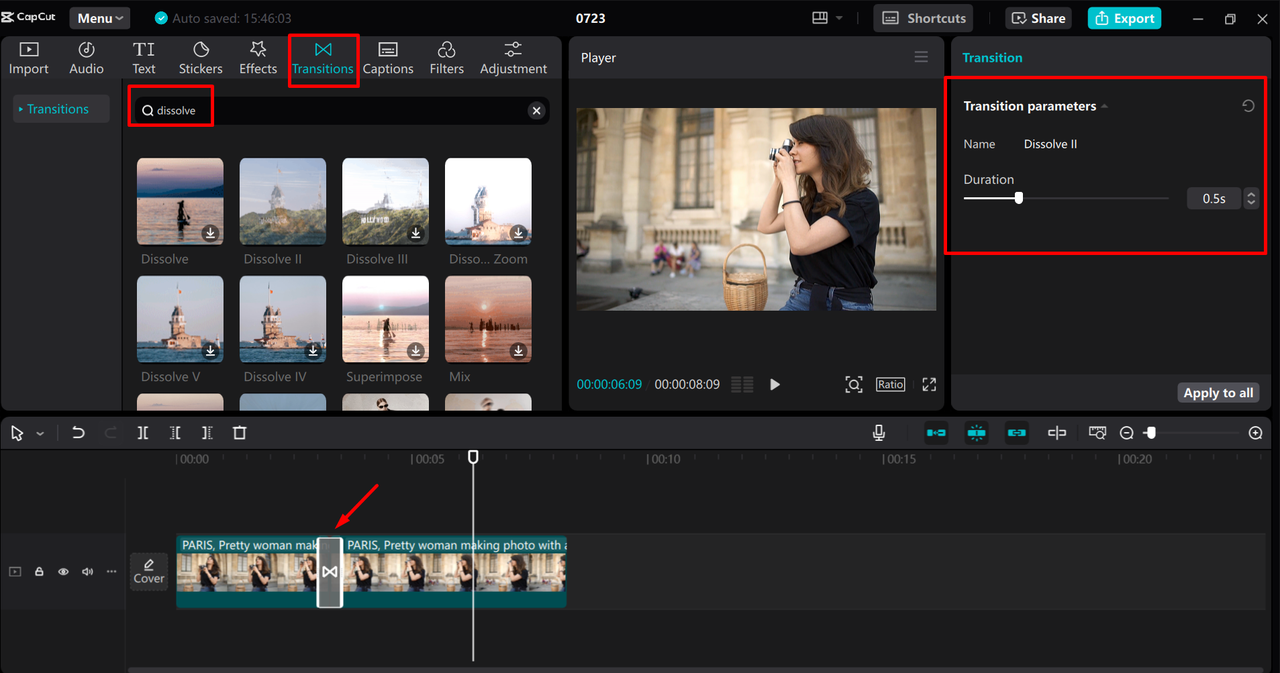
Task: Split the clip at playhead
Action: [143, 433]
